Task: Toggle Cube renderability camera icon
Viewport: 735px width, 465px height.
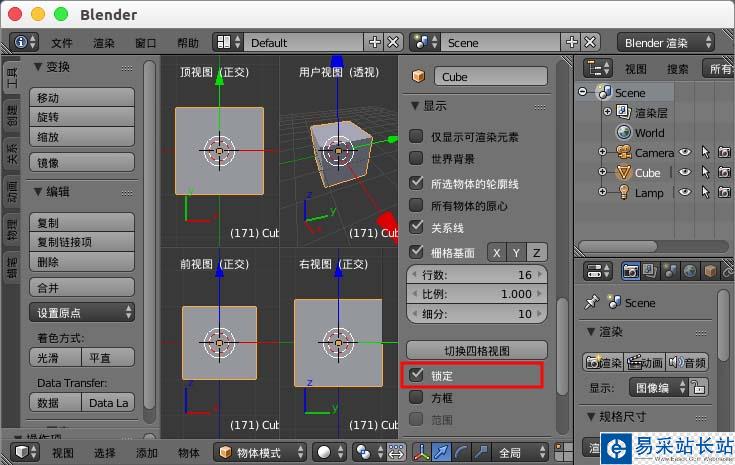Action: [724, 172]
